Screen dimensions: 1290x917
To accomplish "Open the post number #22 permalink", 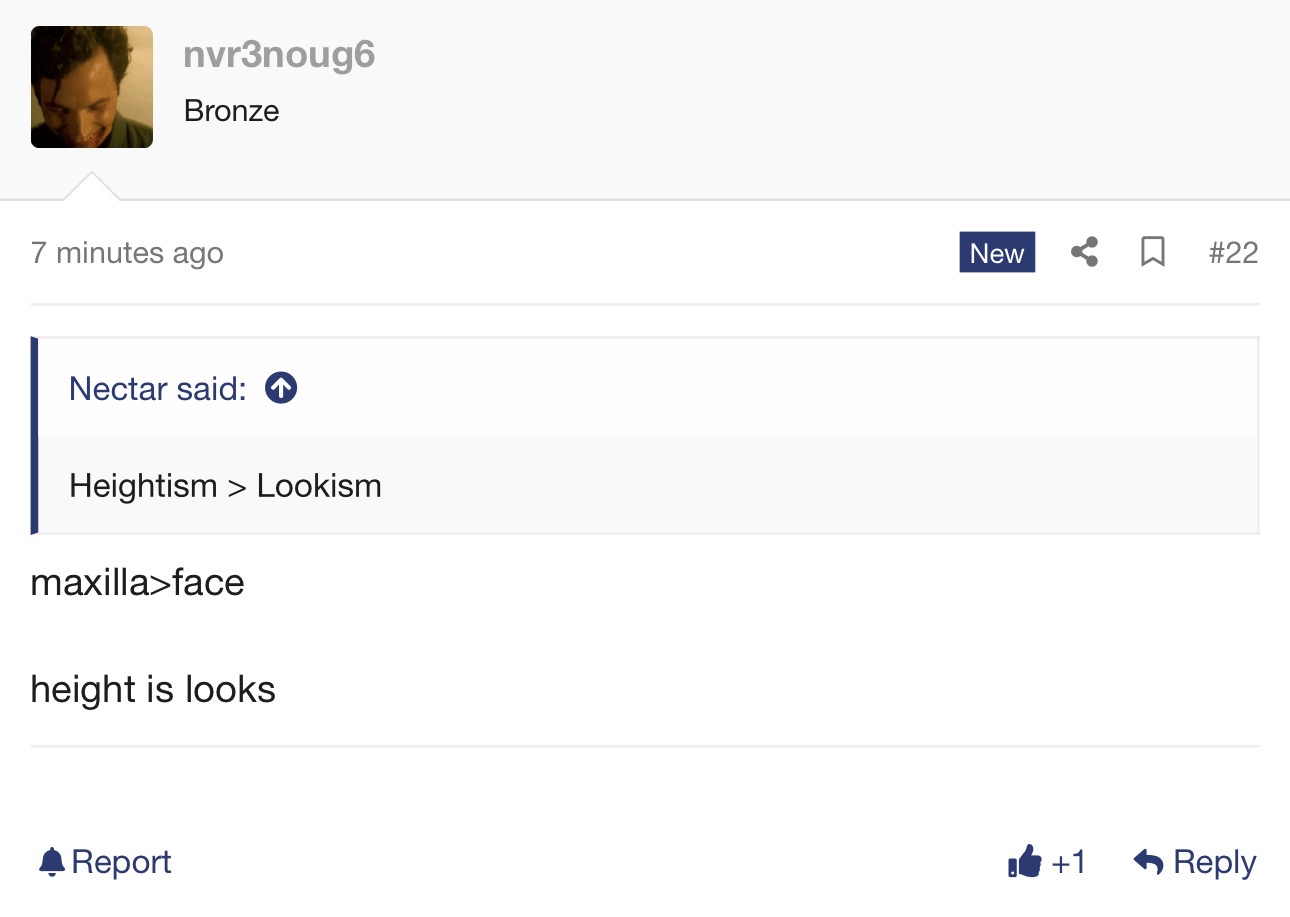I will click(x=1232, y=253).
